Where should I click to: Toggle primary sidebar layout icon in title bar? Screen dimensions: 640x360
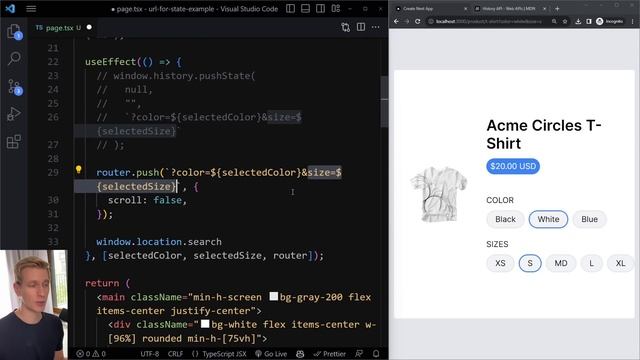pyautogui.click(x=290, y=9)
